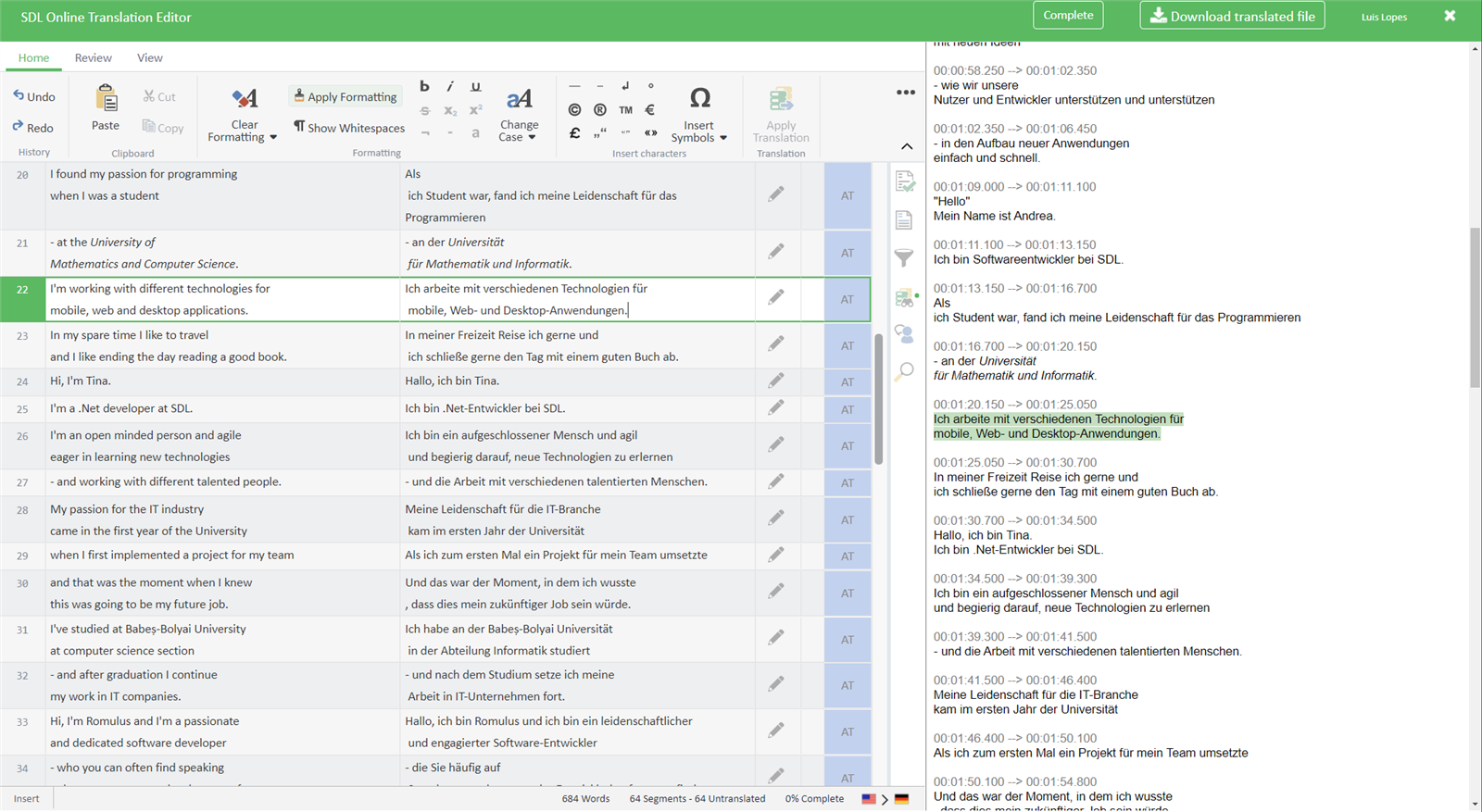Screen dimensions: 1482x812
Task: Click the Undo button in History
Action: (x=34, y=96)
